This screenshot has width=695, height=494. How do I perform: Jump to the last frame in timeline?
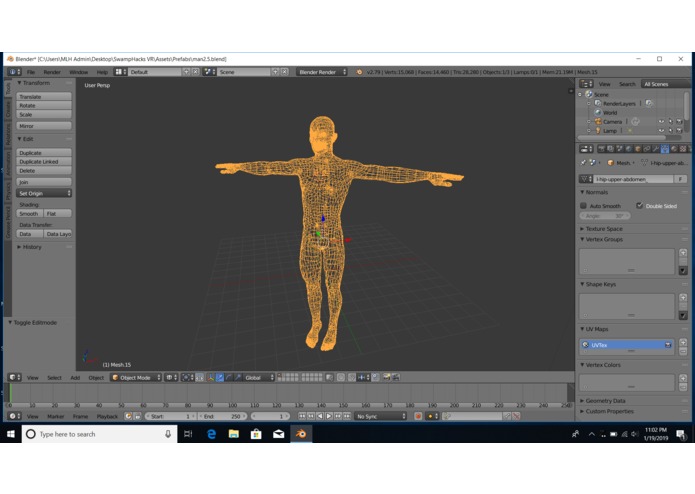[x=347, y=416]
